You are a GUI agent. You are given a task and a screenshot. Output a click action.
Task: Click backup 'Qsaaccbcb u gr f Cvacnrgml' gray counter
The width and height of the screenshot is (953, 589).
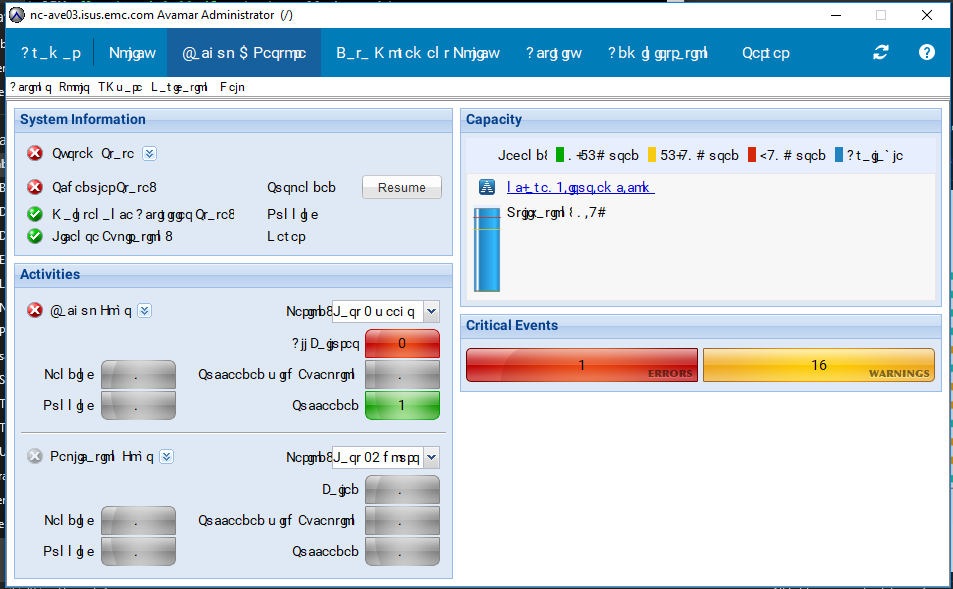tap(402, 374)
